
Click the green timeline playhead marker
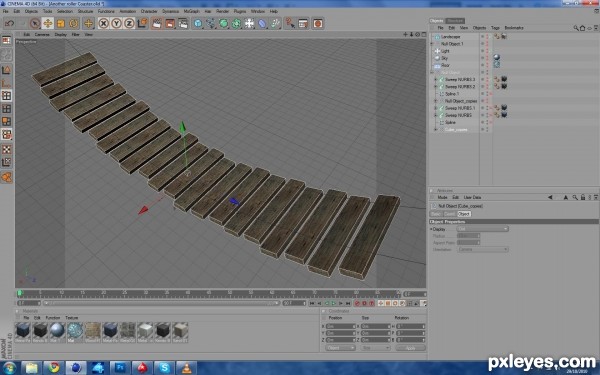(x=20, y=293)
